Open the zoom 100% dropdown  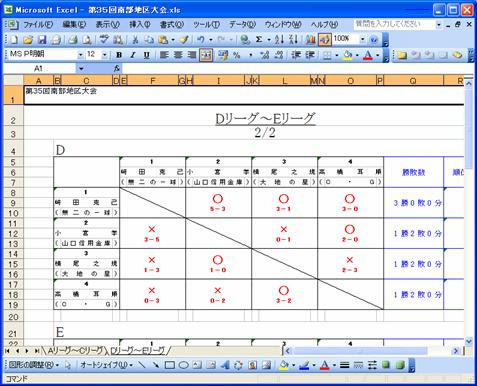tap(362, 39)
